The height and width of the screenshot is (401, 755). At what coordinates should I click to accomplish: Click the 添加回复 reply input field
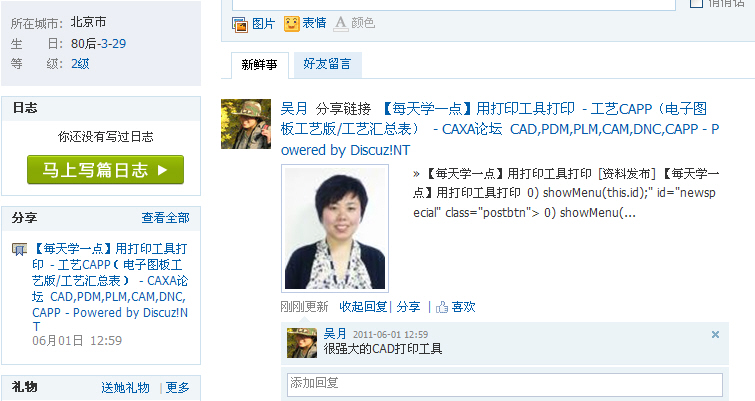[x=505, y=385]
